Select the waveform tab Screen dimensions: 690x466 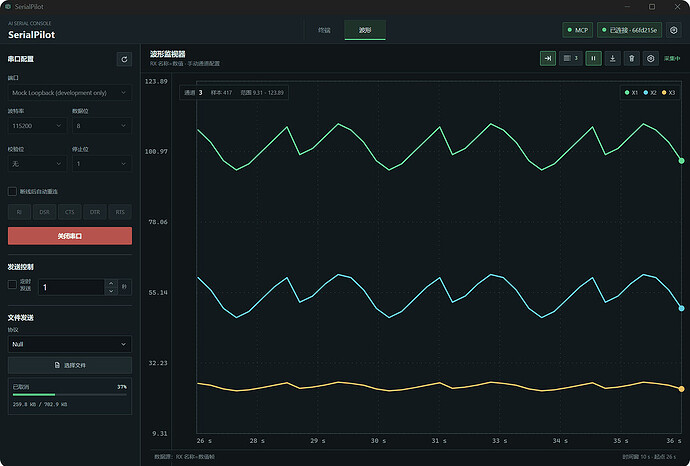point(365,30)
